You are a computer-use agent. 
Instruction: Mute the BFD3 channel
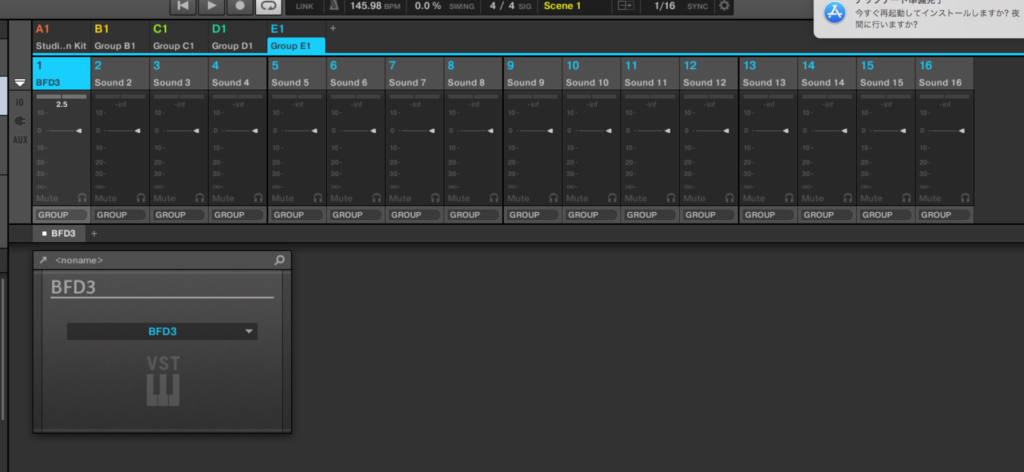pyautogui.click(x=47, y=198)
